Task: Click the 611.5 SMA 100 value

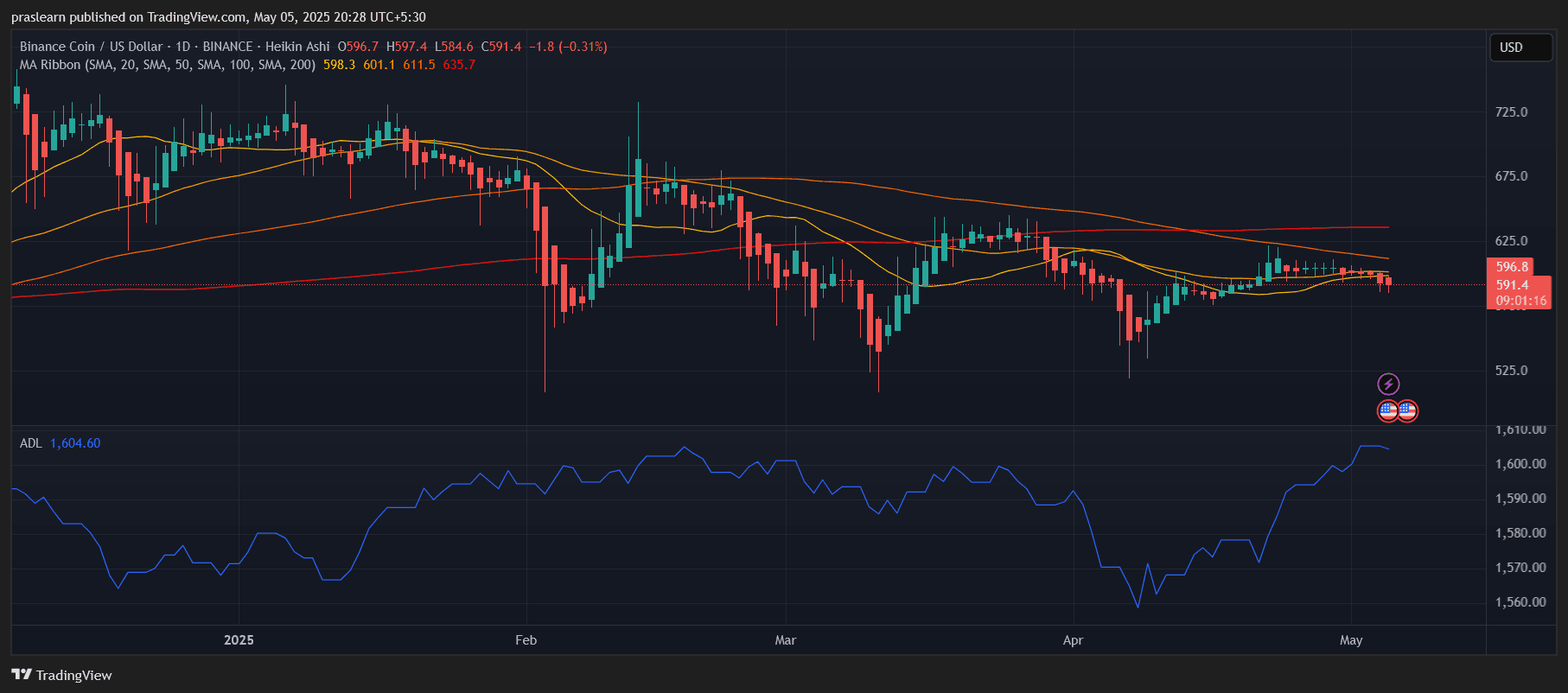Action: pos(419,65)
